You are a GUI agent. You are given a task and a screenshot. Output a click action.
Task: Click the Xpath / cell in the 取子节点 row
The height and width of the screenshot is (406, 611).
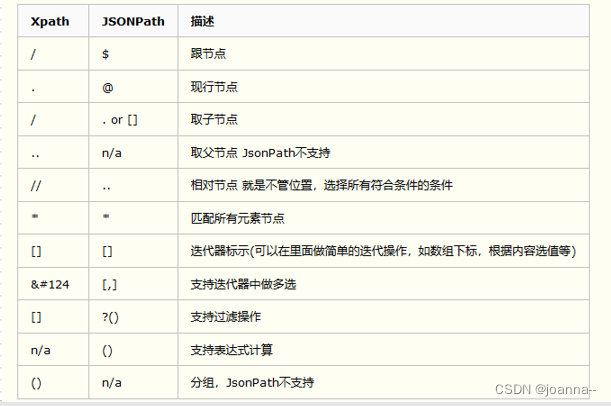[x=53, y=120]
